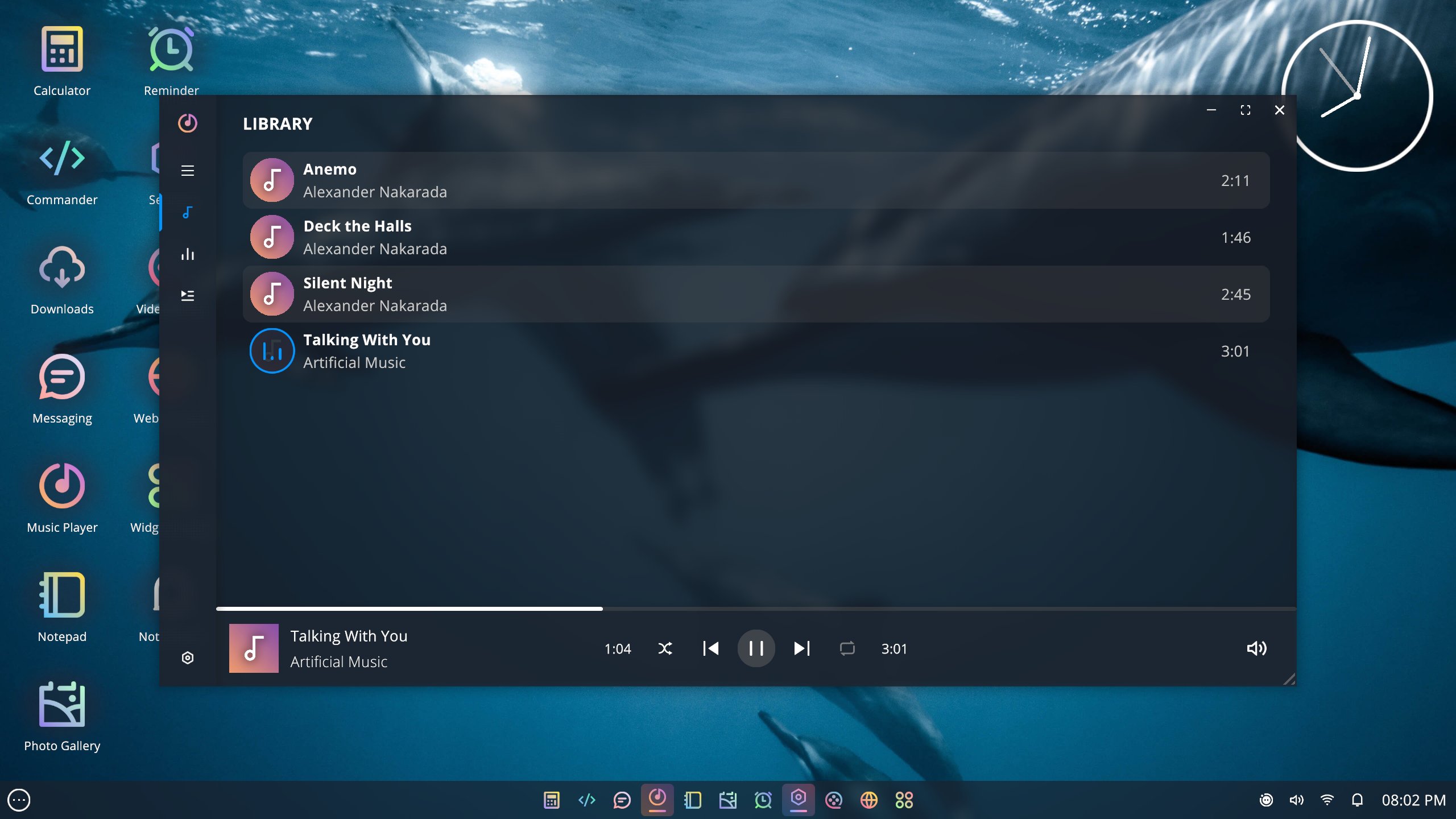Screen dimensions: 1456x819
Task: Open music player settings gear
Action: click(188, 658)
